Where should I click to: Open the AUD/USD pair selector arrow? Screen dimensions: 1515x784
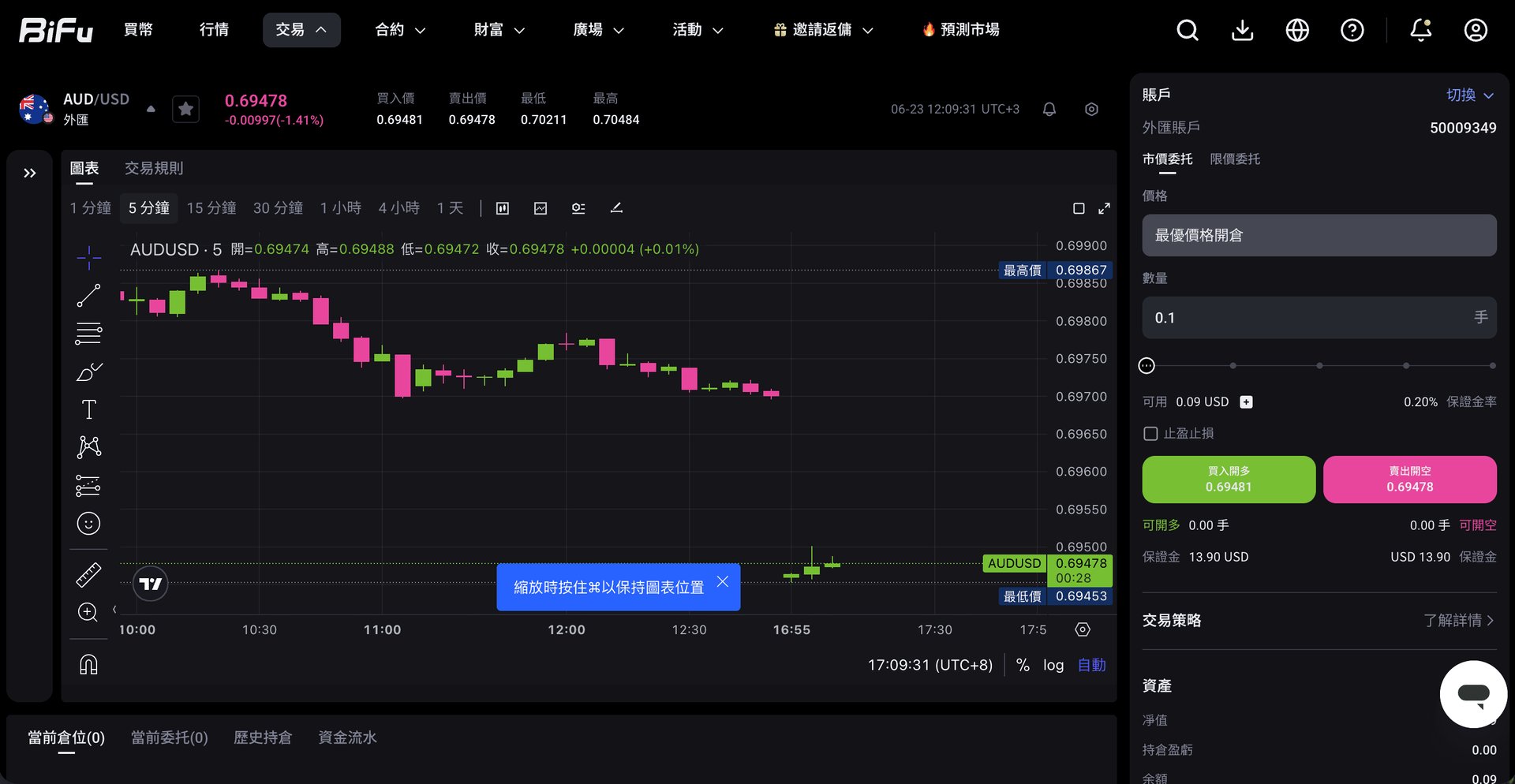coord(151,110)
